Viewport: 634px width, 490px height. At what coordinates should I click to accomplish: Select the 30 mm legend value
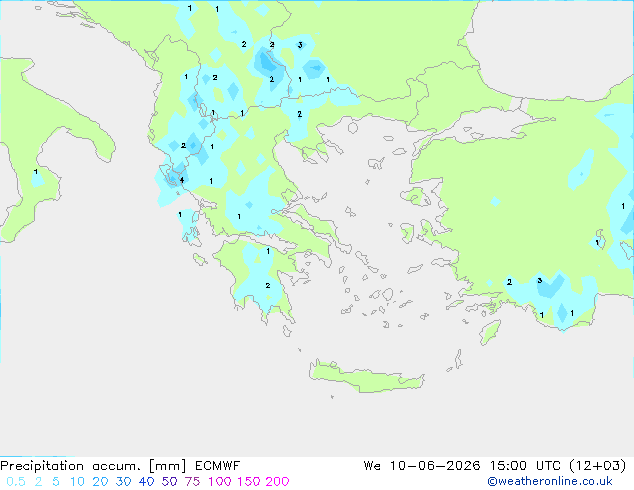click(123, 482)
